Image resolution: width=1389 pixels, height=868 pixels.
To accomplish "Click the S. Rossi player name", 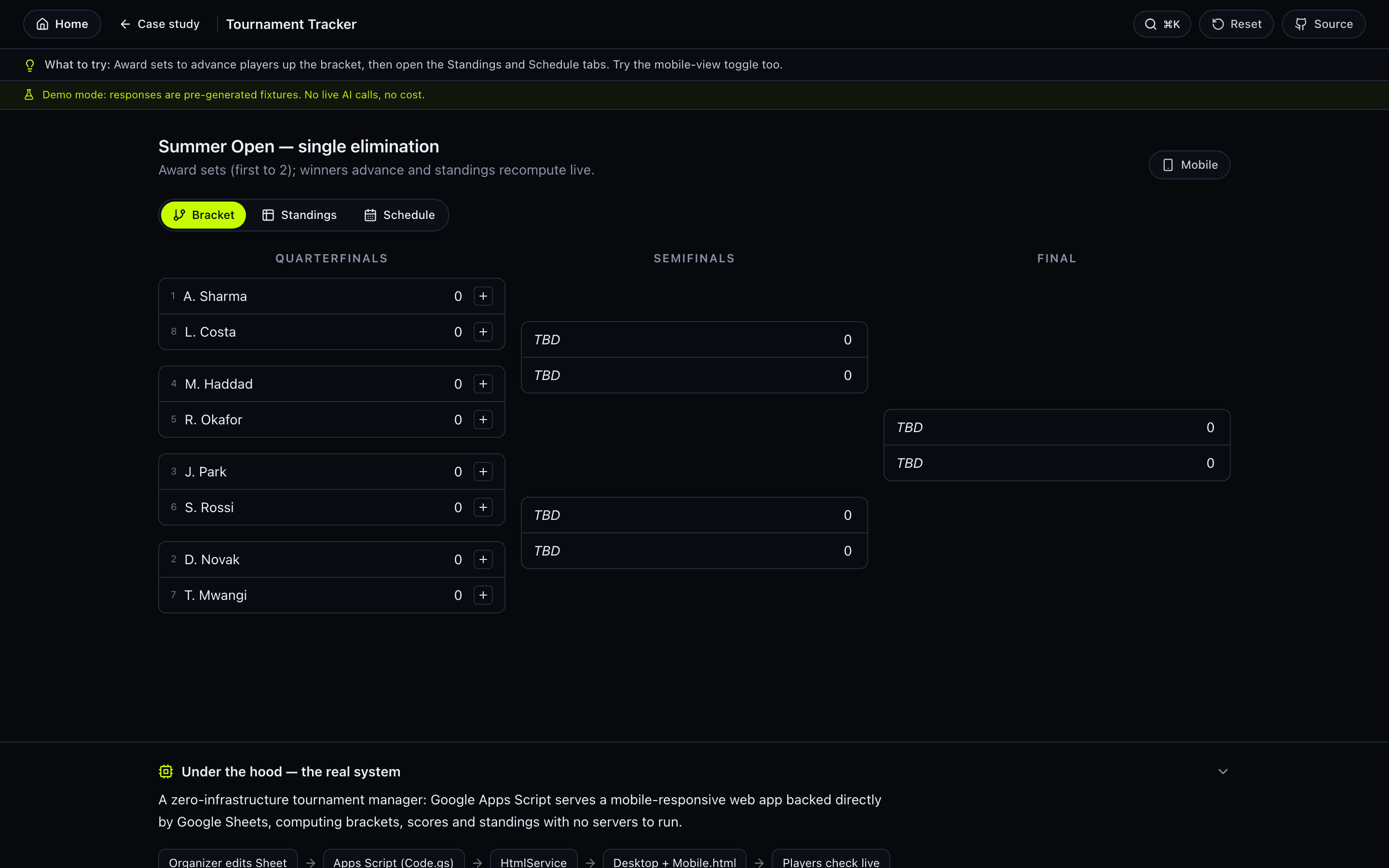I will click(209, 507).
